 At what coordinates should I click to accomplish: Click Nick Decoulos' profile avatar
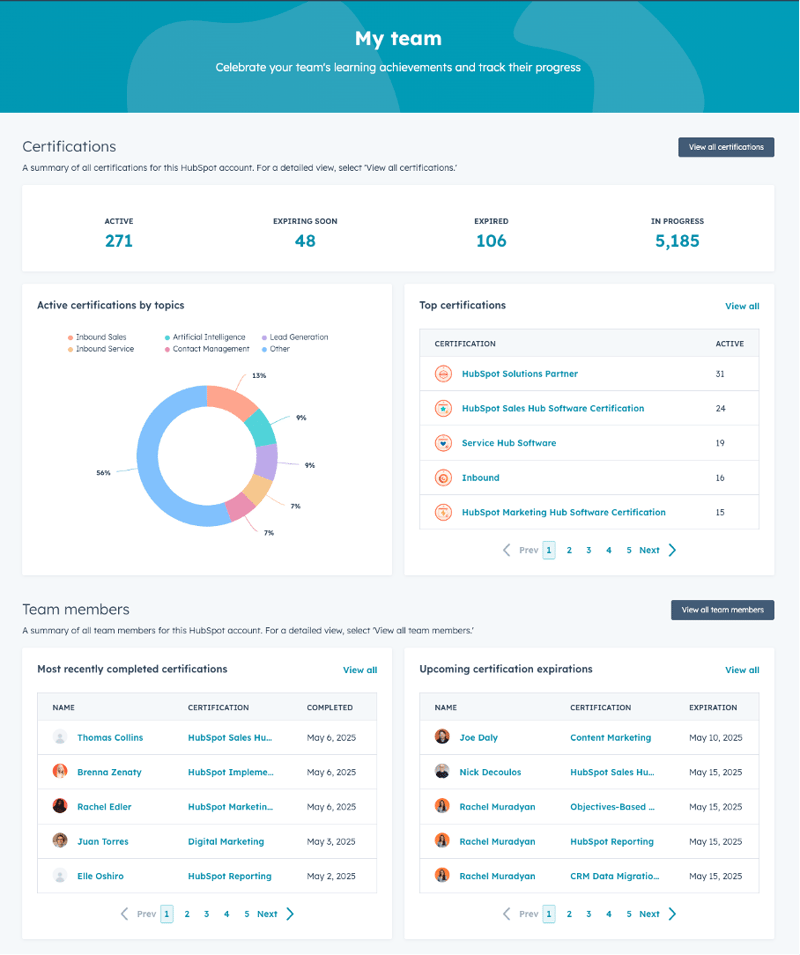(442, 772)
